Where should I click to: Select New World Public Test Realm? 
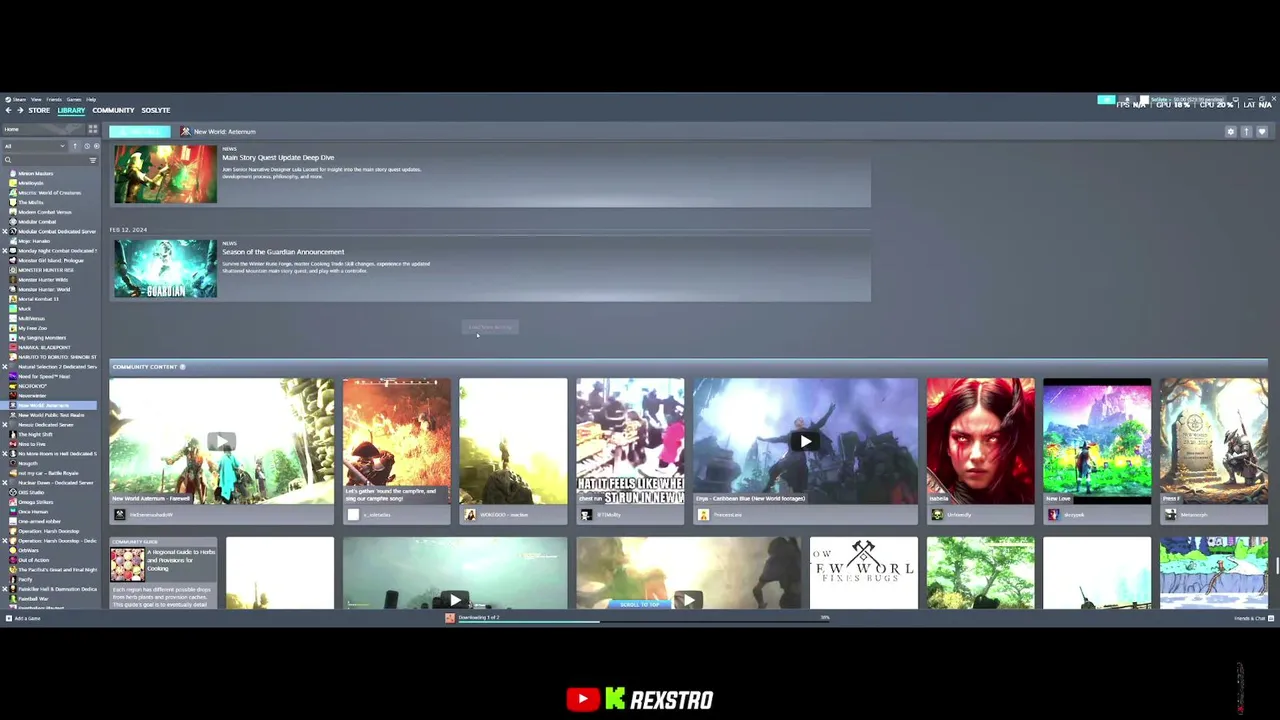[x=51, y=415]
